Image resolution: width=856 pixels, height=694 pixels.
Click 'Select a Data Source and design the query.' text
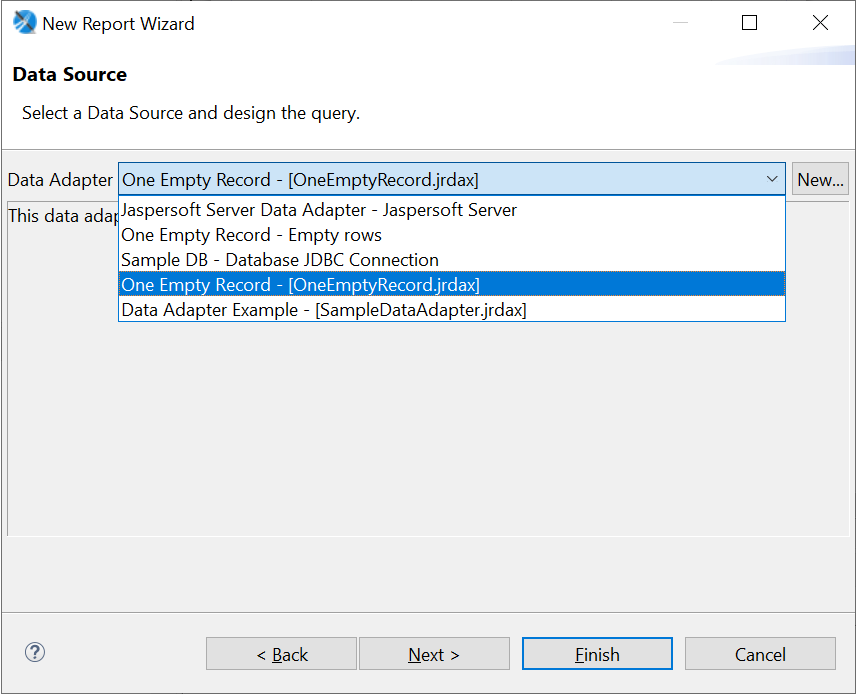click(x=191, y=113)
